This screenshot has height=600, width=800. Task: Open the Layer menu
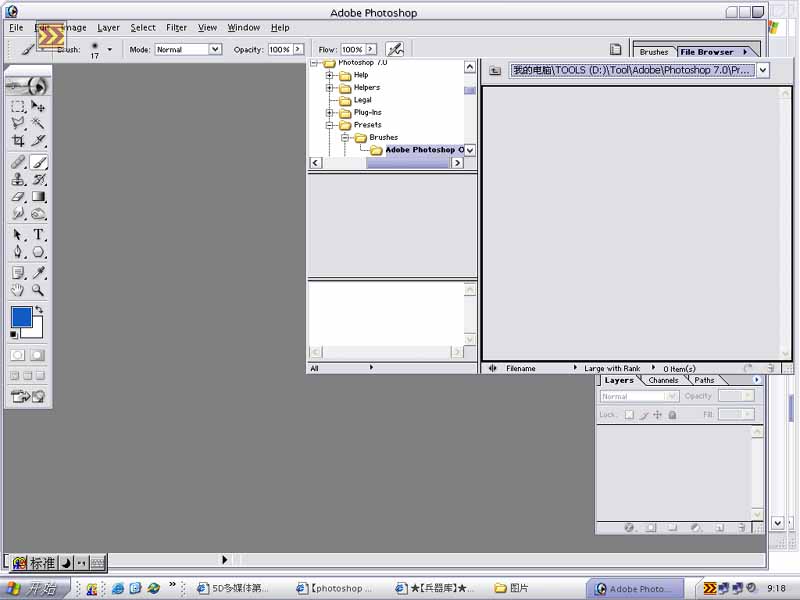click(108, 28)
